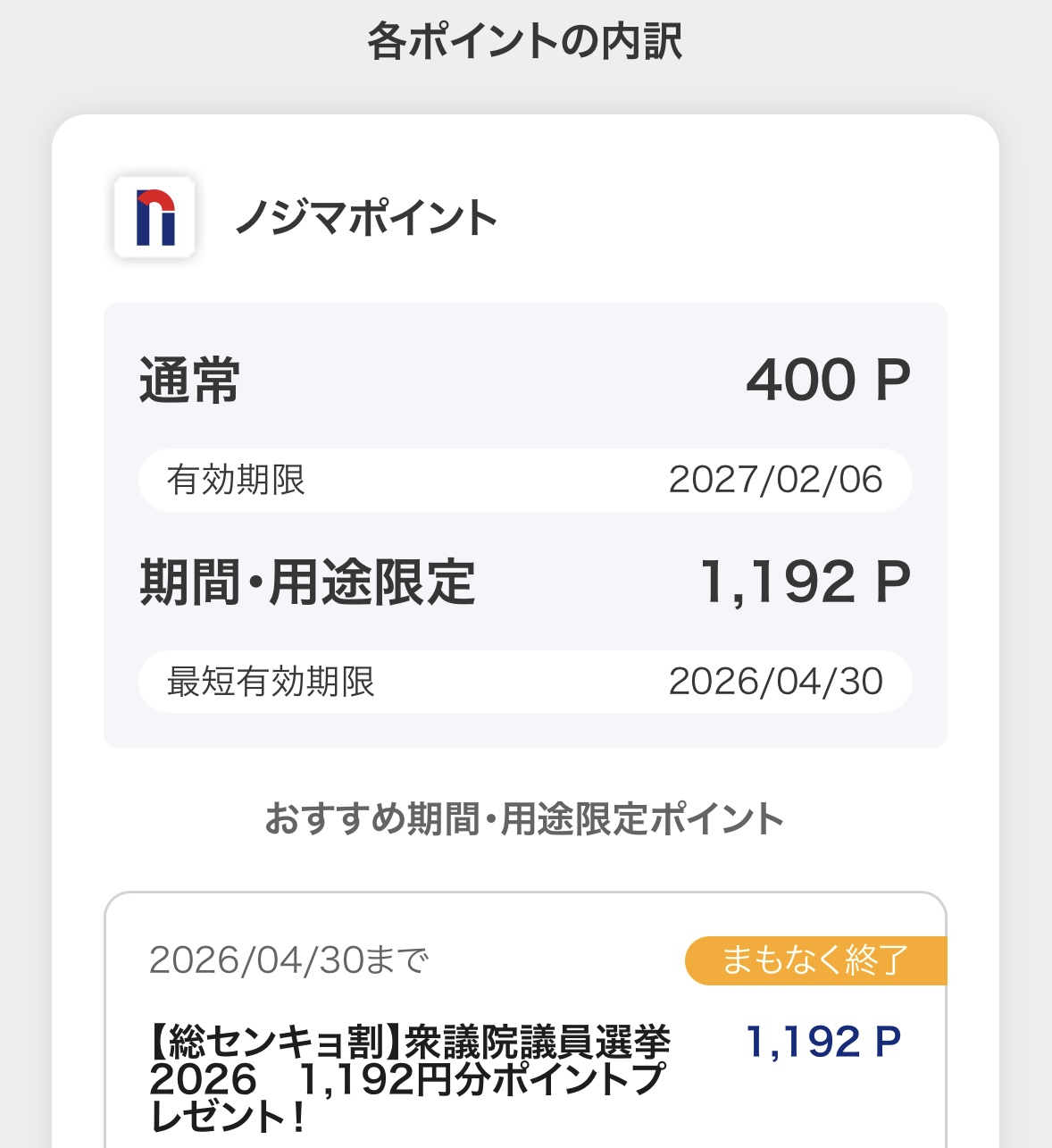Tap the 有効期限 label in the pill
Screen dimensions: 1052x1148
point(236,481)
